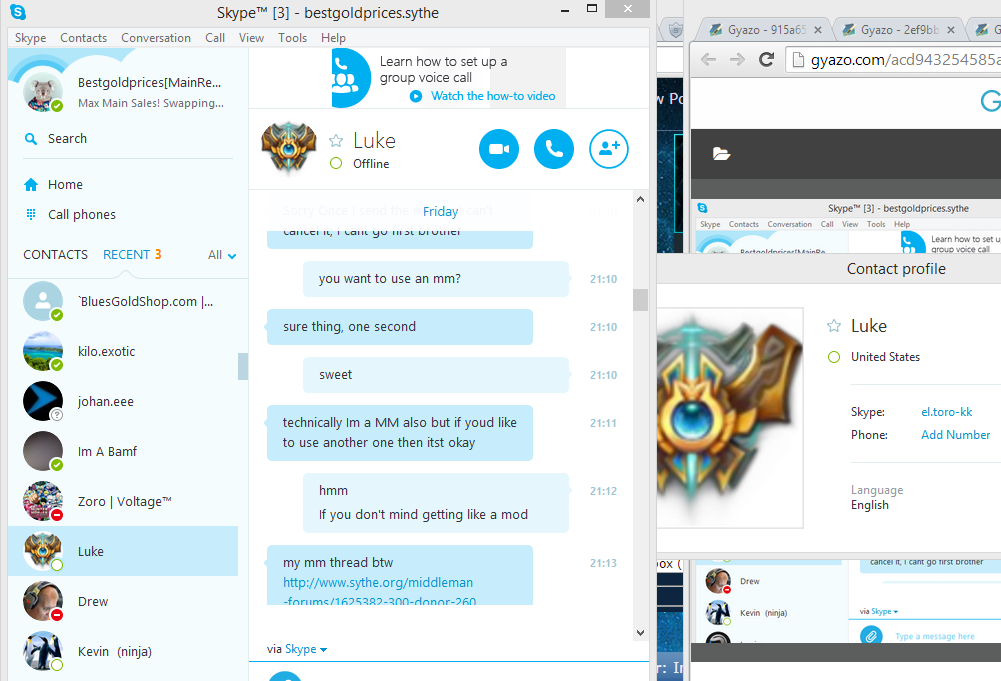Reload the Gyazo page
Screen dimensions: 1001x681
pyautogui.click(x=767, y=59)
